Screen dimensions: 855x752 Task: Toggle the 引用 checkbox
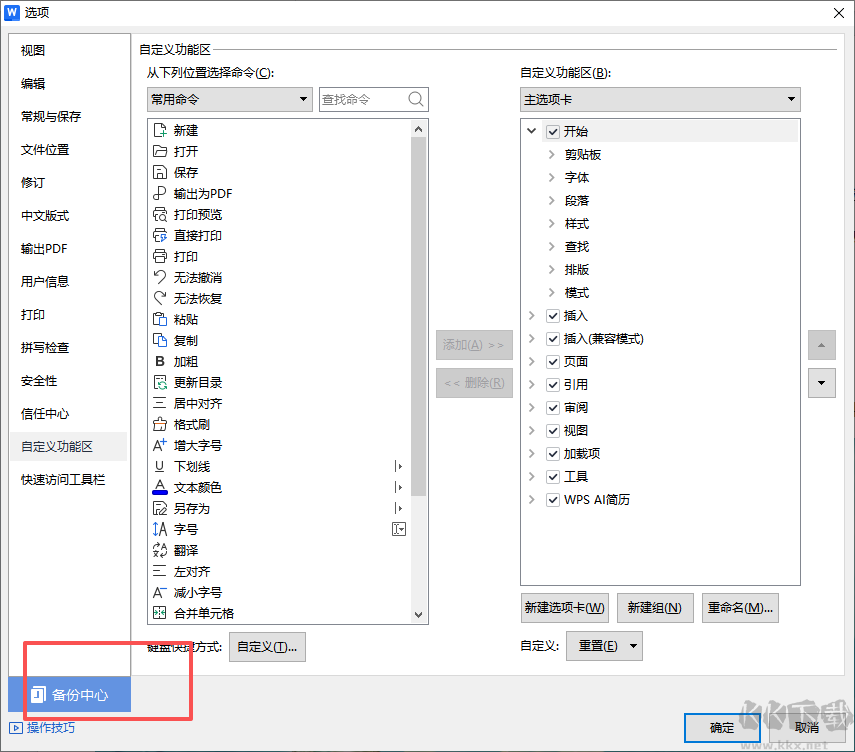pyautogui.click(x=553, y=384)
